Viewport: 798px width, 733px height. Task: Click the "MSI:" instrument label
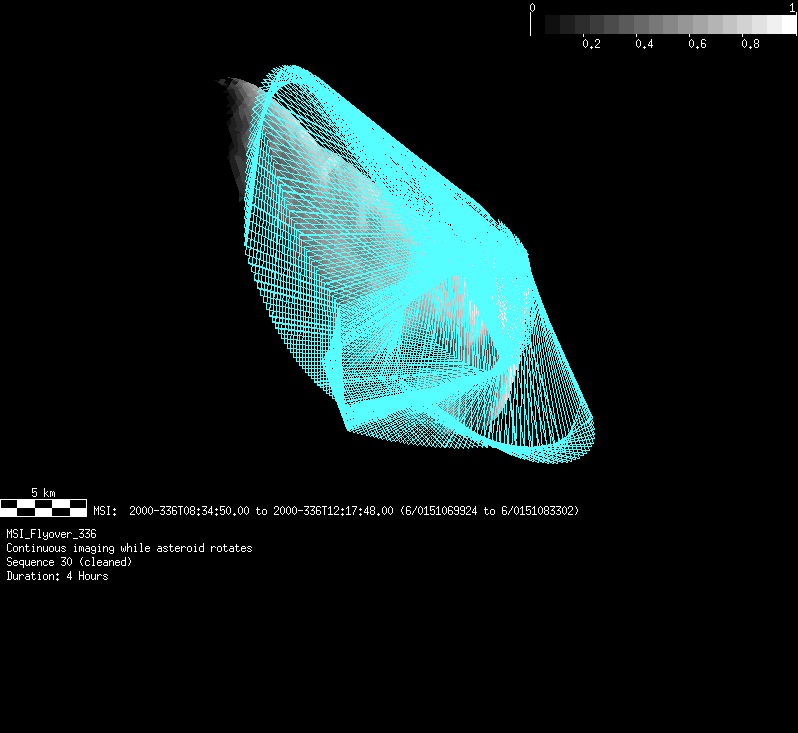click(x=105, y=511)
